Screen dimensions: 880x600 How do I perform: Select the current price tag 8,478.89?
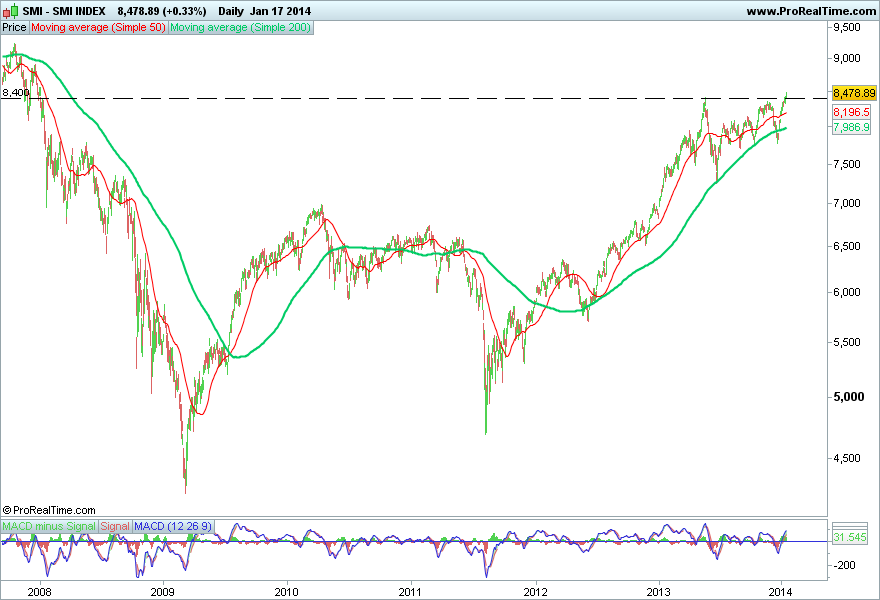(x=854, y=93)
